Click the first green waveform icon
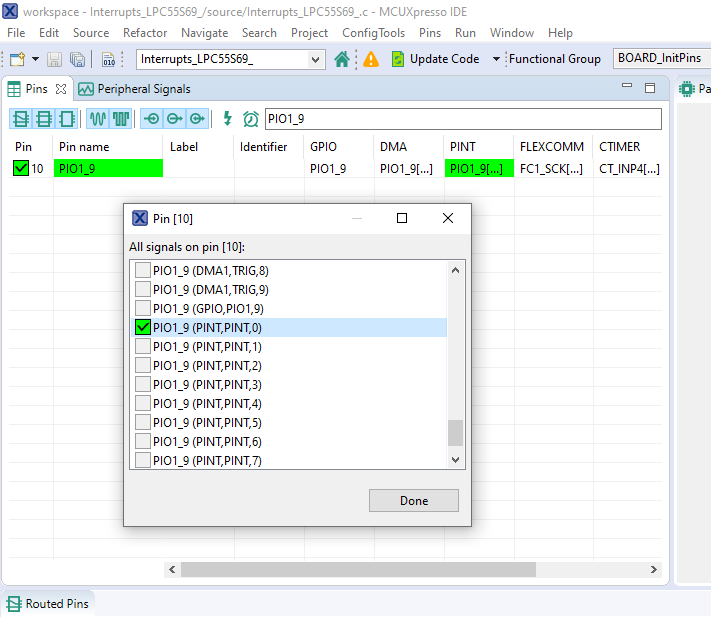The width and height of the screenshot is (711, 617). pyautogui.click(x=98, y=119)
